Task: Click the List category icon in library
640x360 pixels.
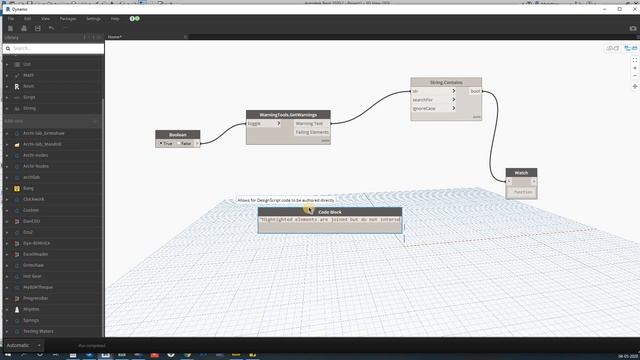Action: pos(17,64)
